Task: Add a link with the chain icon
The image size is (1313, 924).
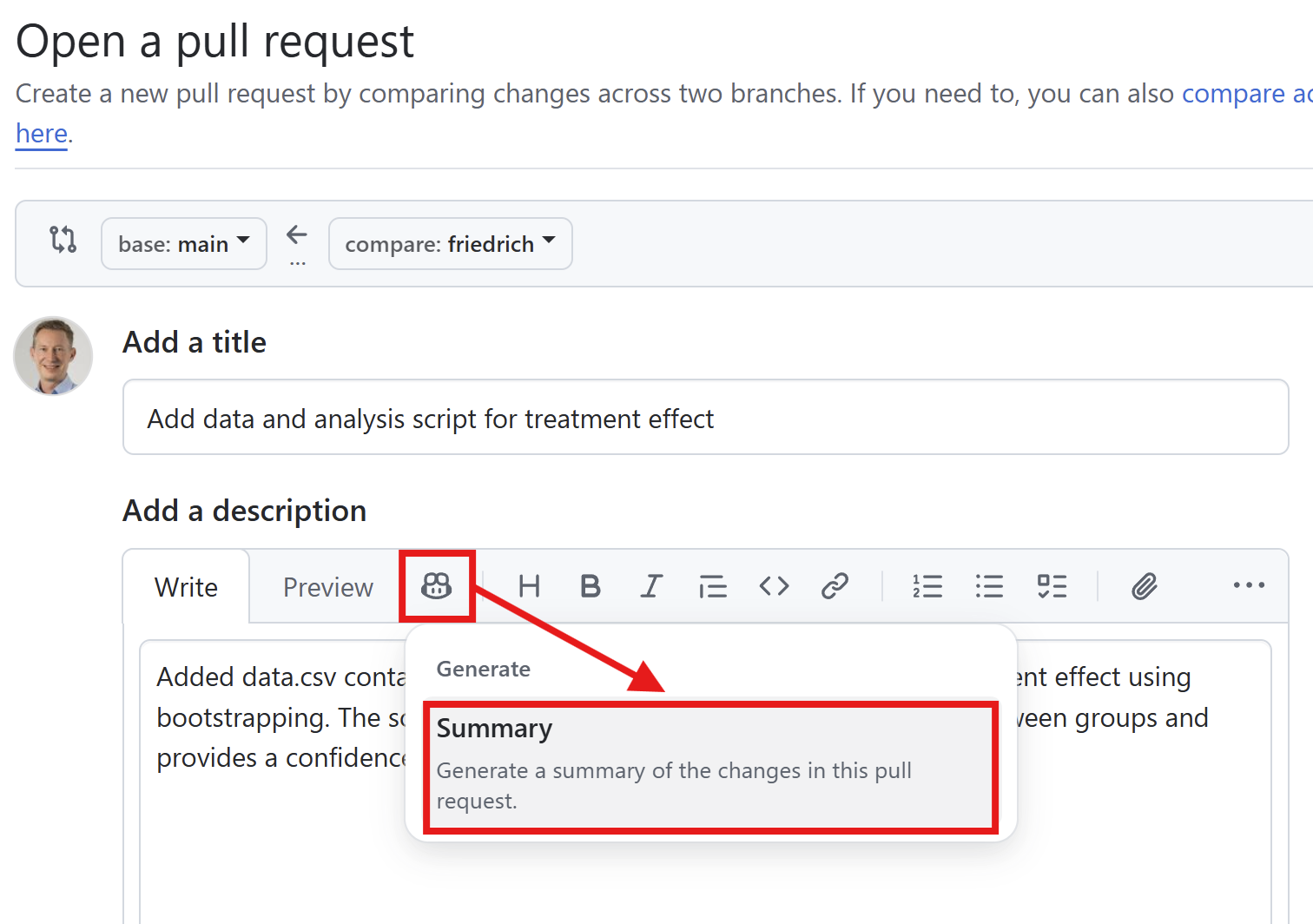Action: (x=835, y=586)
